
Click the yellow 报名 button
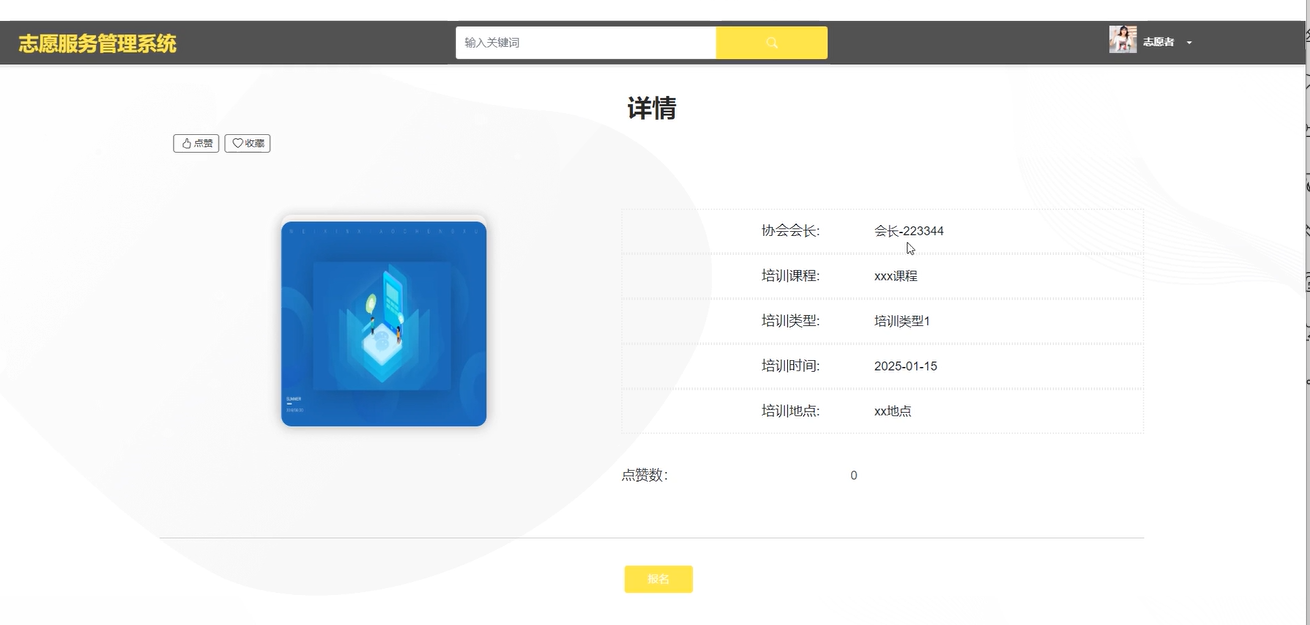(658, 579)
